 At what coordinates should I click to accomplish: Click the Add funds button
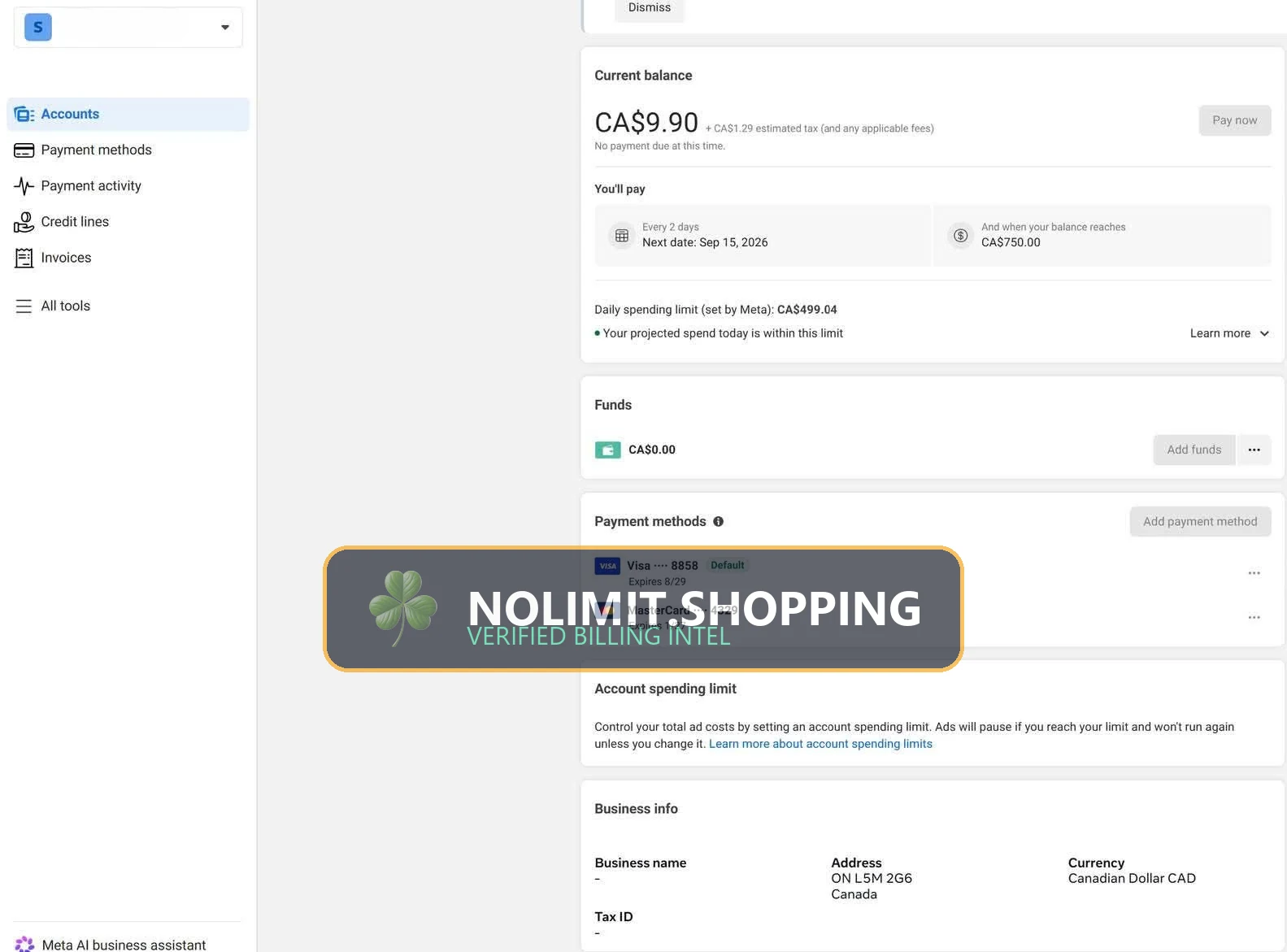coord(1194,450)
